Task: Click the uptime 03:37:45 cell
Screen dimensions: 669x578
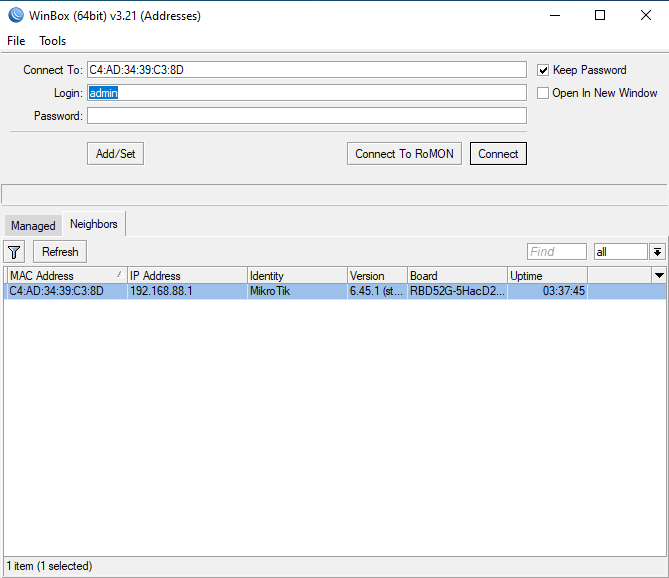Action: (547, 291)
